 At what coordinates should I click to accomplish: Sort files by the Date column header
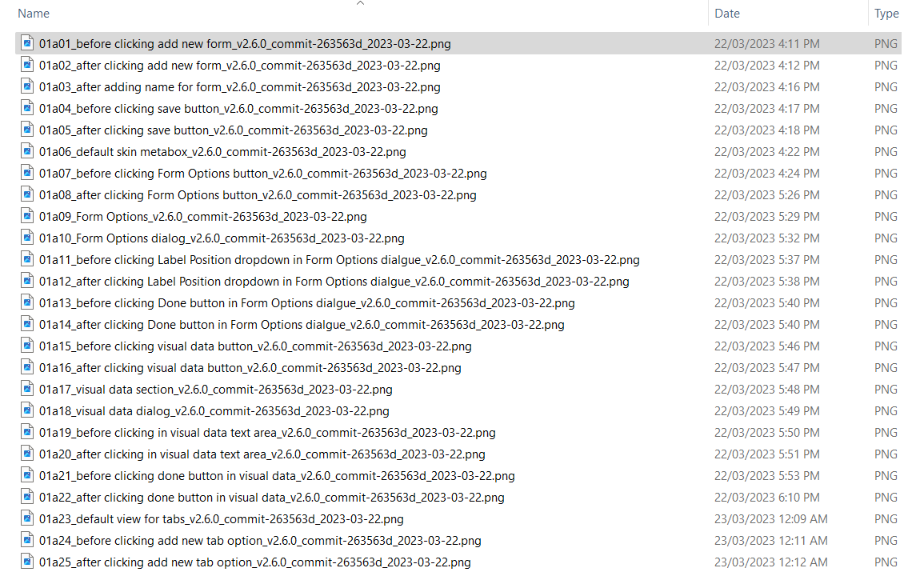(727, 14)
